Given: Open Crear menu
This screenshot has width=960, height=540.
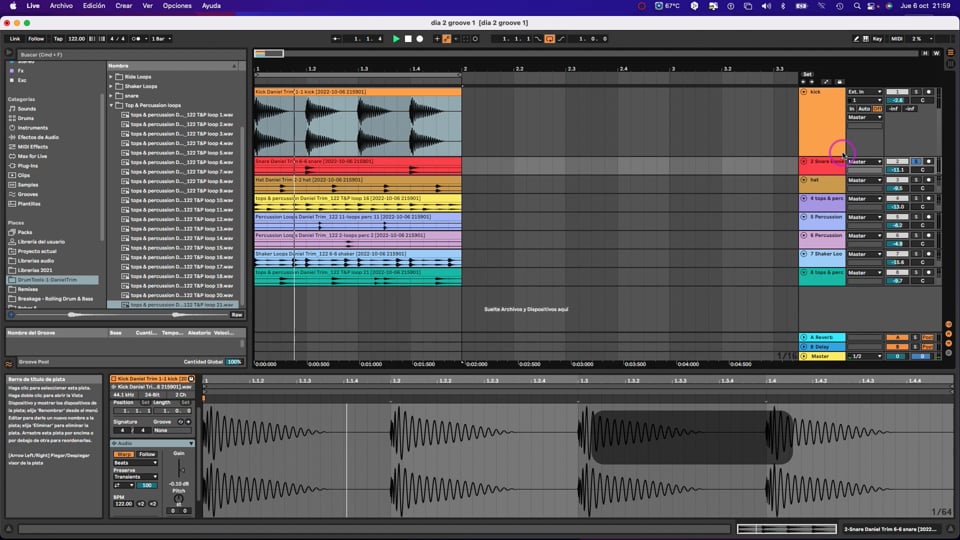Looking at the screenshot, I should (124, 6).
